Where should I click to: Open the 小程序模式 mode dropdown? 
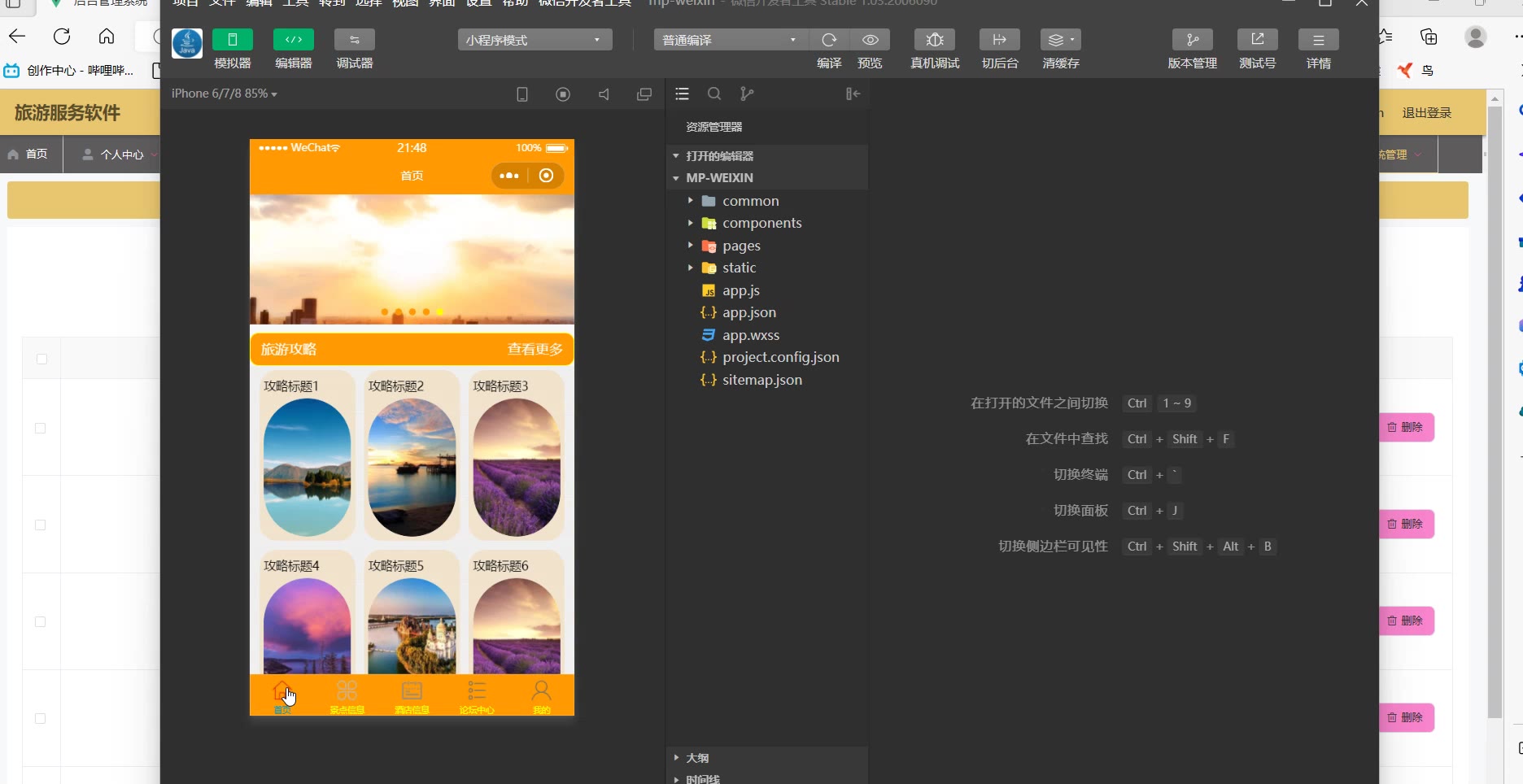(x=535, y=40)
